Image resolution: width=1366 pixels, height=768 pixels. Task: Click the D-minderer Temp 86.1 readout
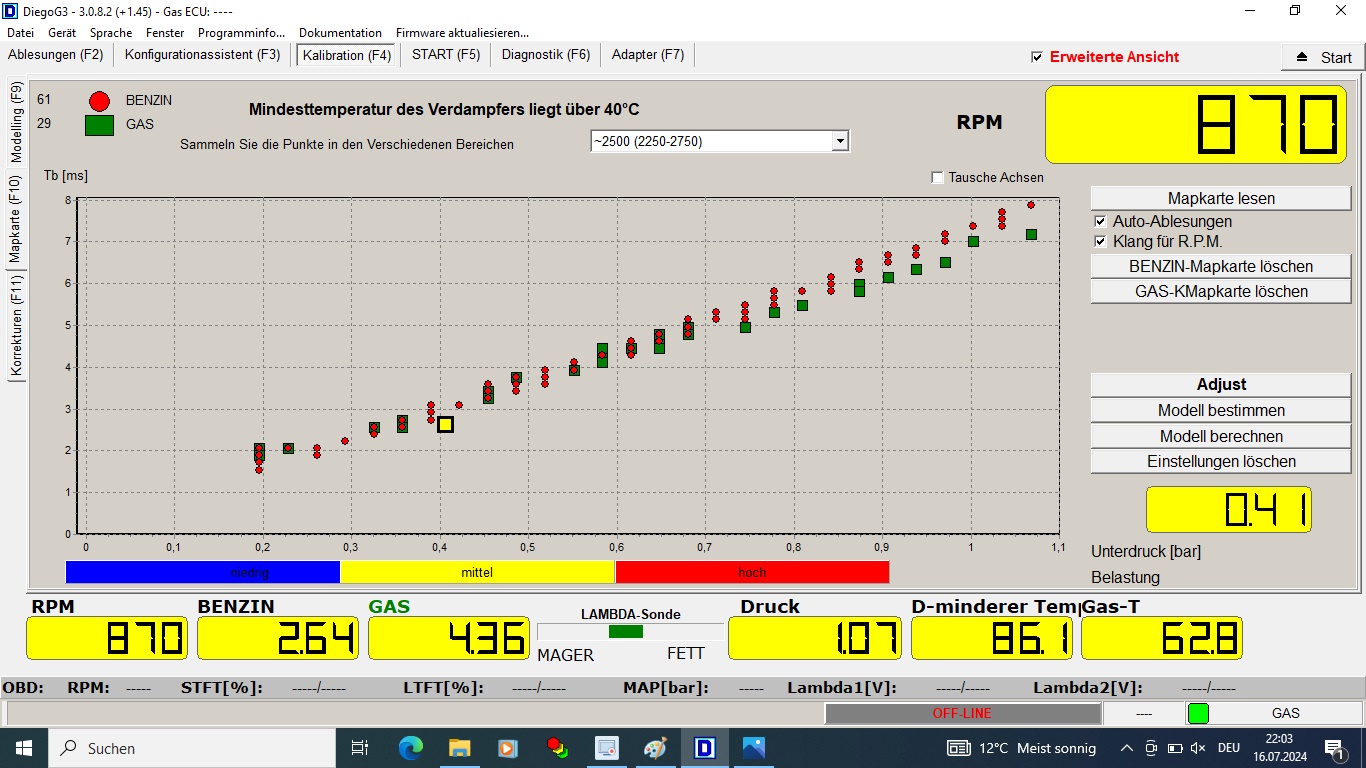click(991, 638)
